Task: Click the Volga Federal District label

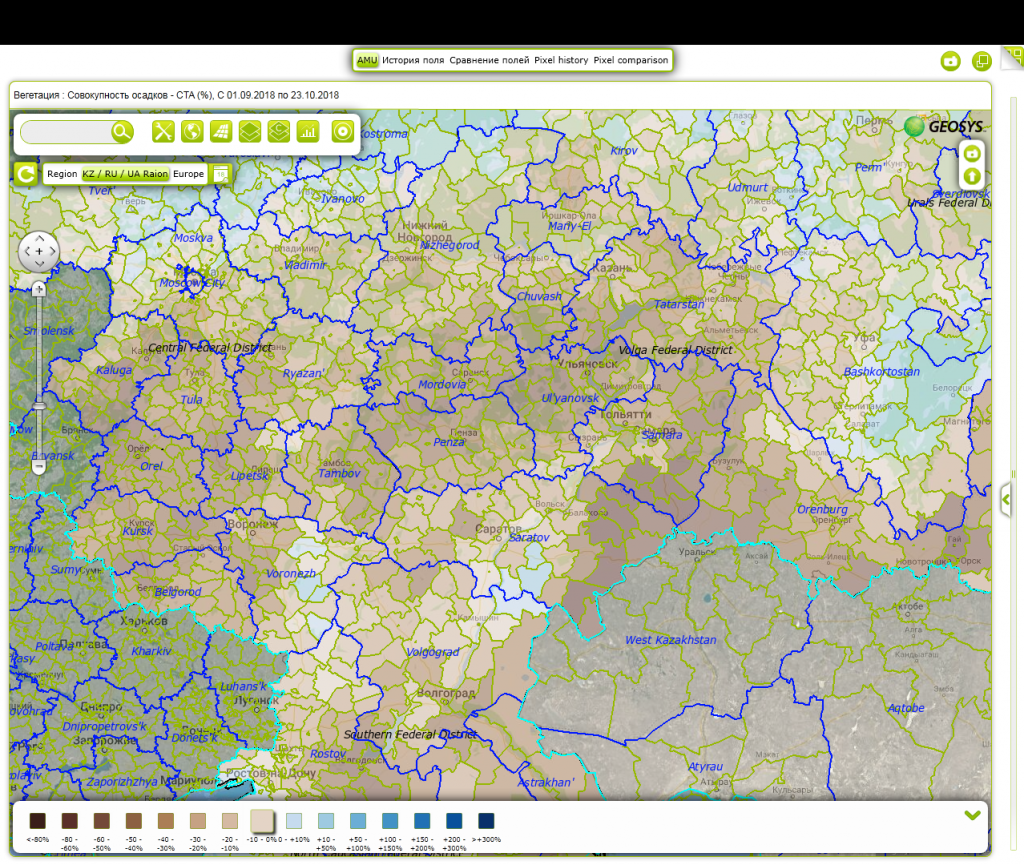Action: (x=675, y=350)
